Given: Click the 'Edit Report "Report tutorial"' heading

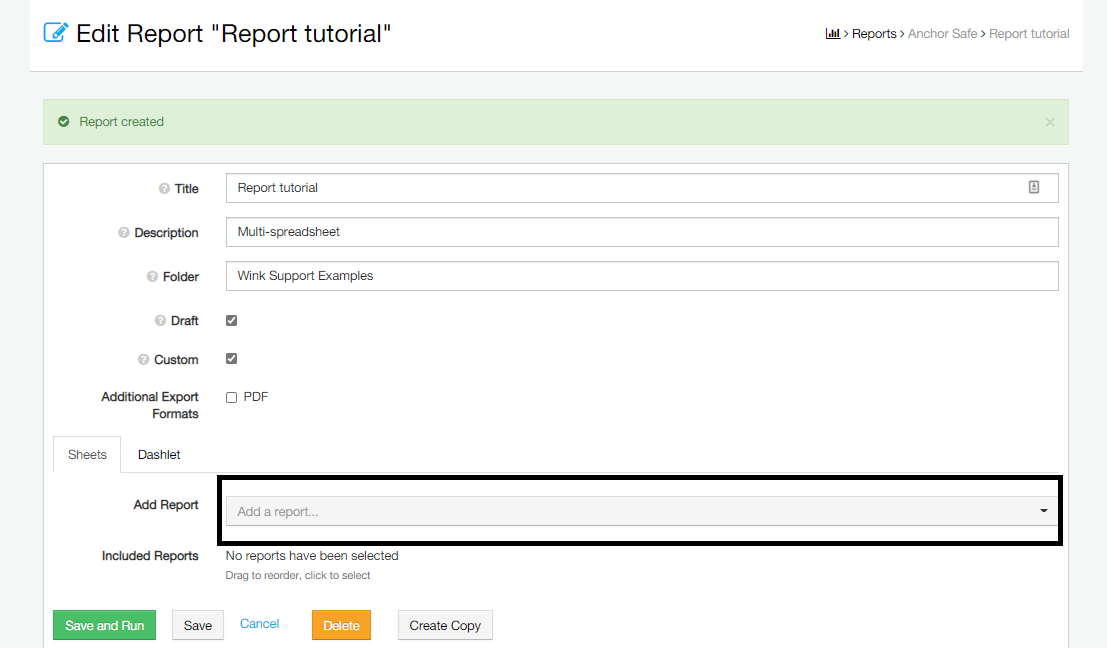Looking at the screenshot, I should (233, 33).
